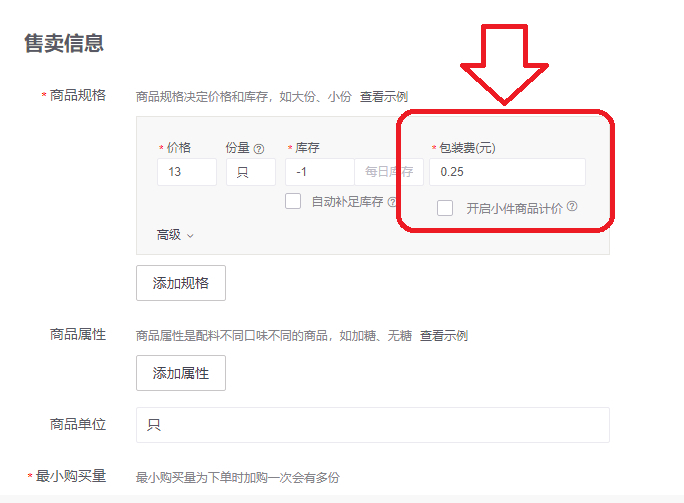Click the 包装费(元) label

pos(467,148)
